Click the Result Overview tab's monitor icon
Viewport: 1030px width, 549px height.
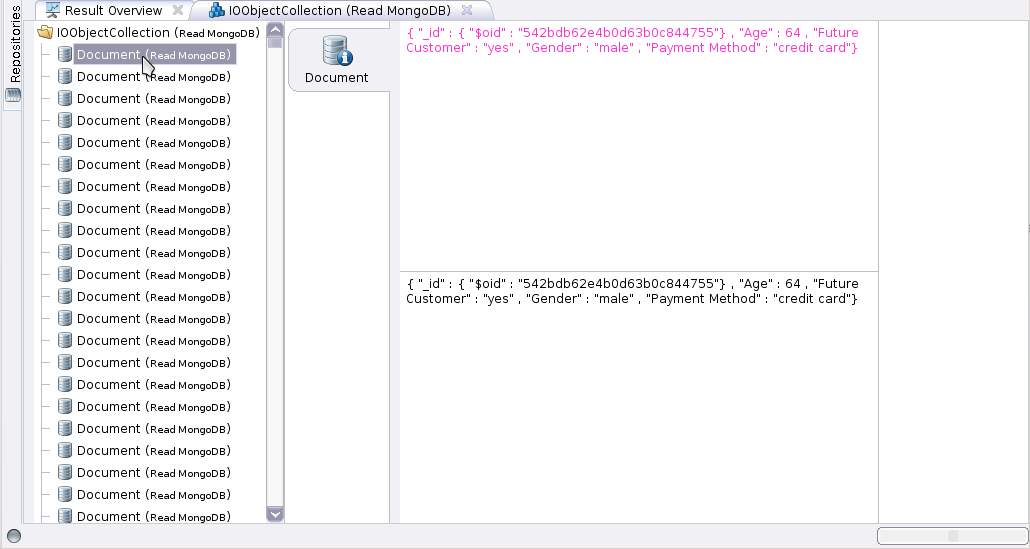click(52, 11)
